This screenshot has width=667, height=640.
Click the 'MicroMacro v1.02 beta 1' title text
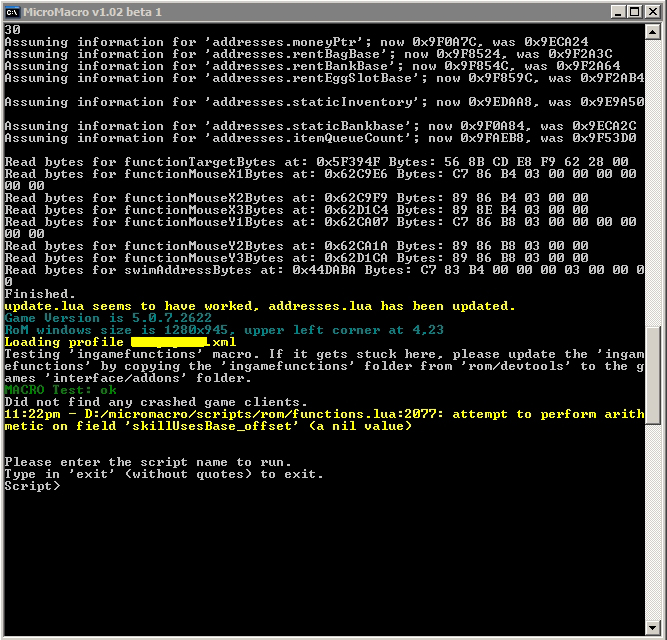tap(91, 11)
